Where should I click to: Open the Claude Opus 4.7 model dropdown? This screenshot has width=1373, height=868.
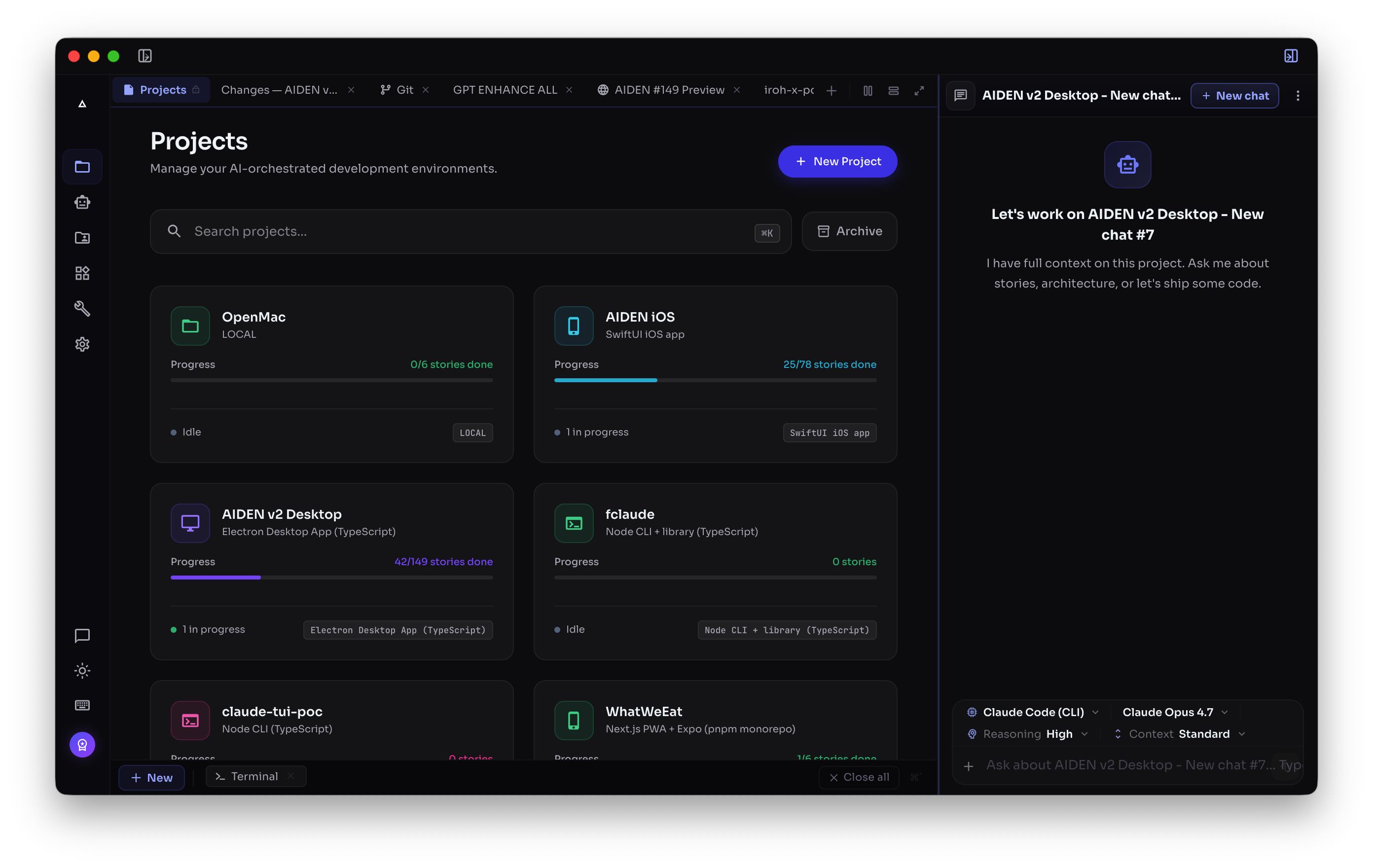click(1175, 712)
